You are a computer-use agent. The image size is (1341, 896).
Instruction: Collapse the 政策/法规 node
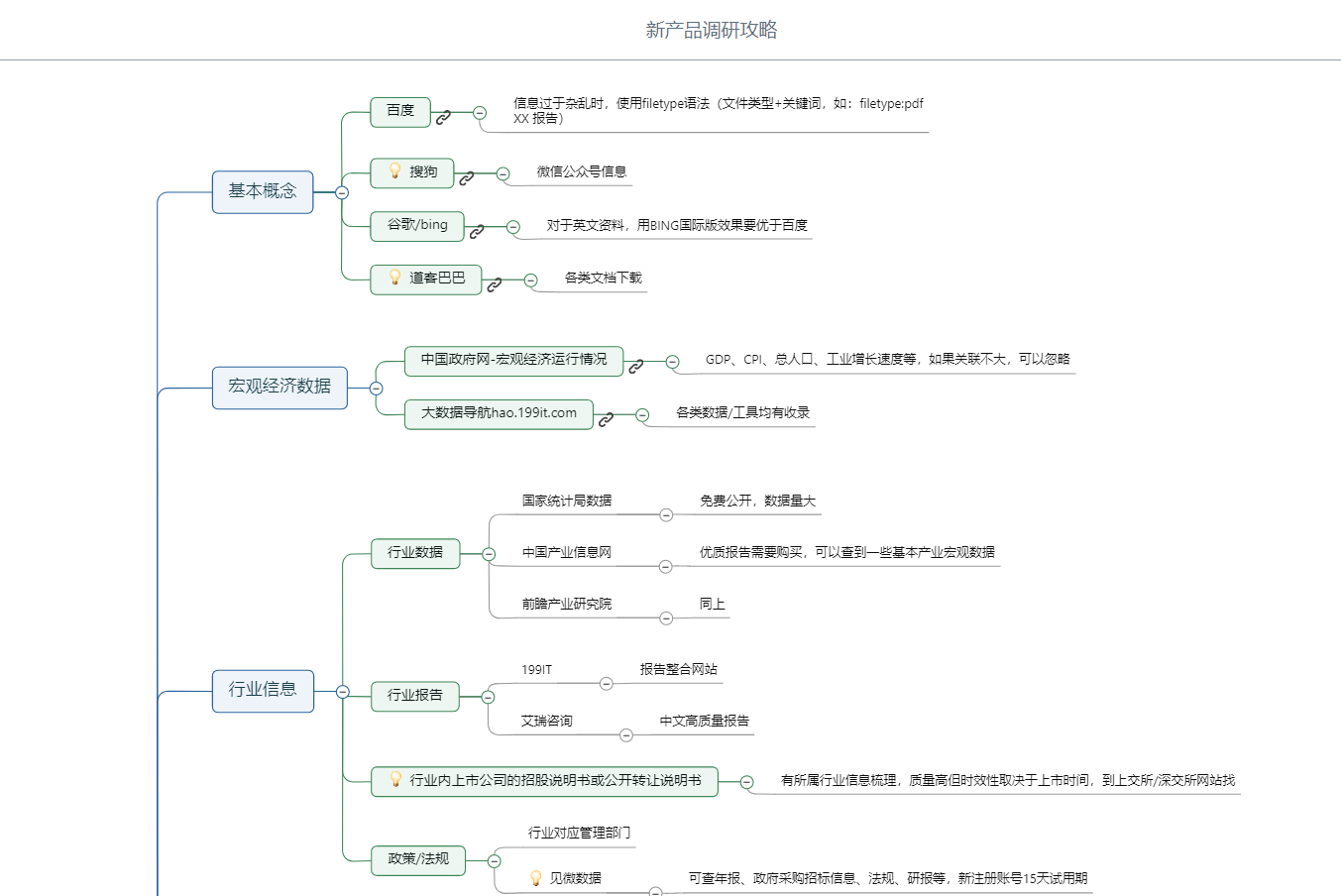click(495, 861)
